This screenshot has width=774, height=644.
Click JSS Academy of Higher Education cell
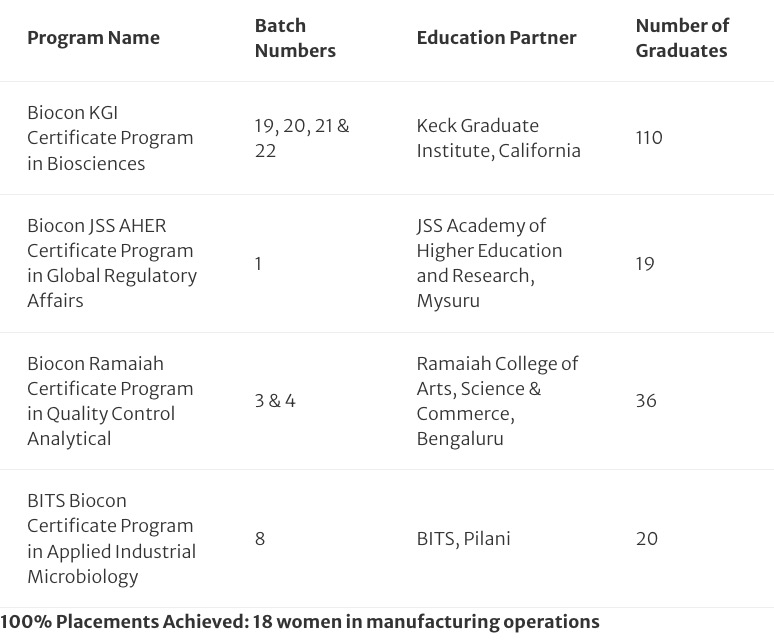489,263
